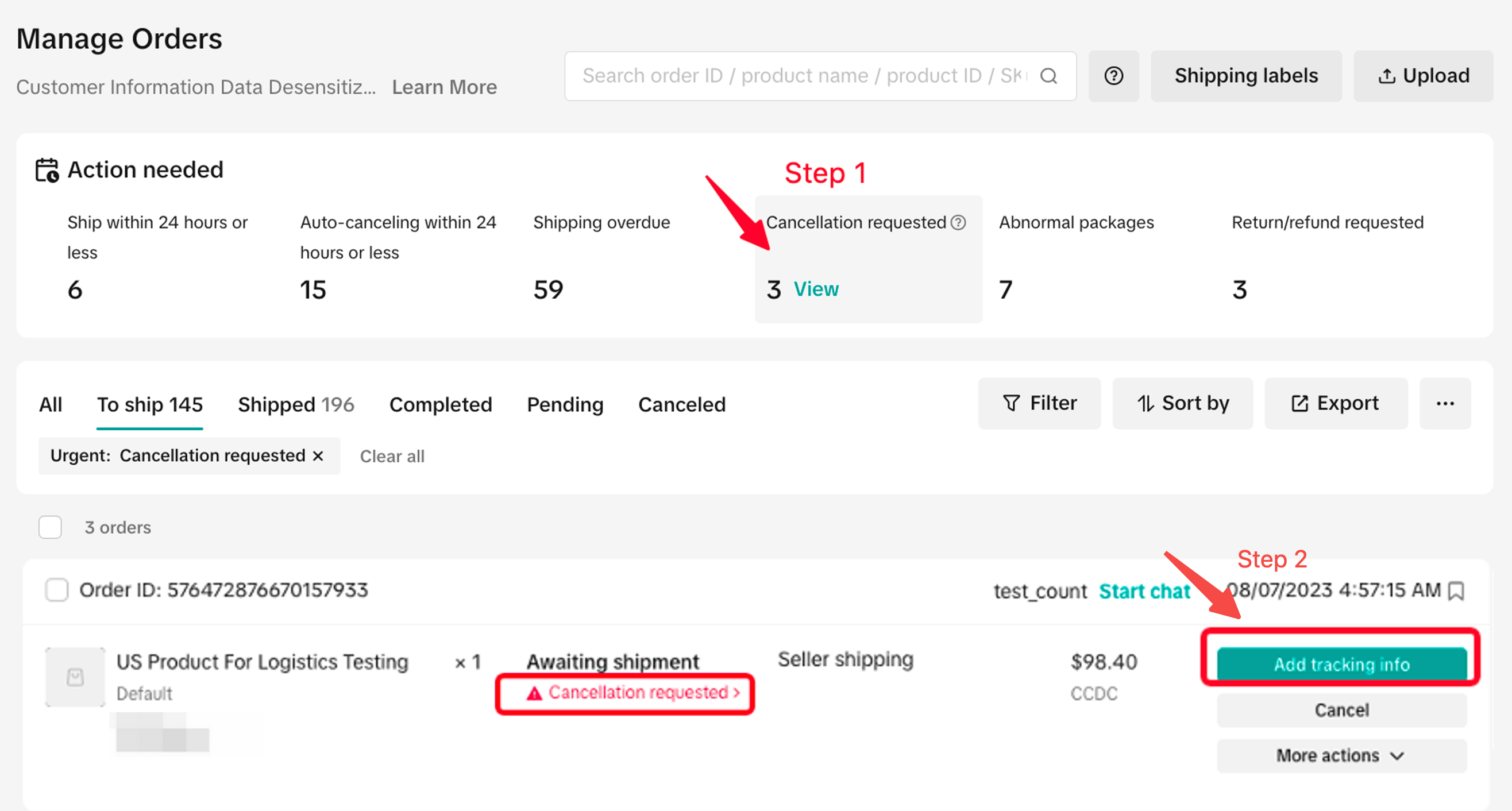Screen dimensions: 1512x811
Task: Expand red Cancellation requested status link
Action: tap(632, 693)
